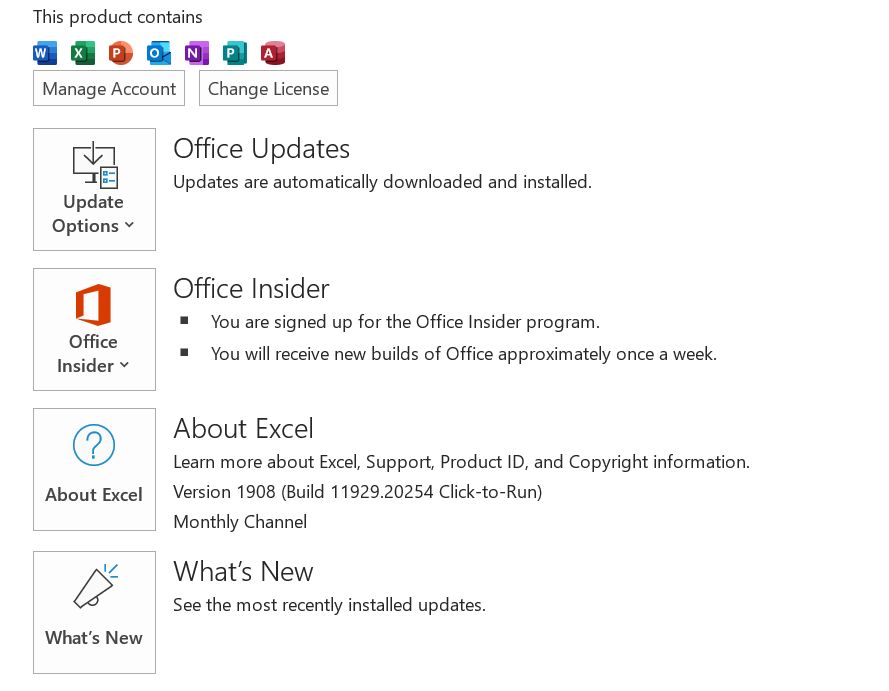Open Manage Account
The width and height of the screenshot is (889, 691).
[x=109, y=88]
